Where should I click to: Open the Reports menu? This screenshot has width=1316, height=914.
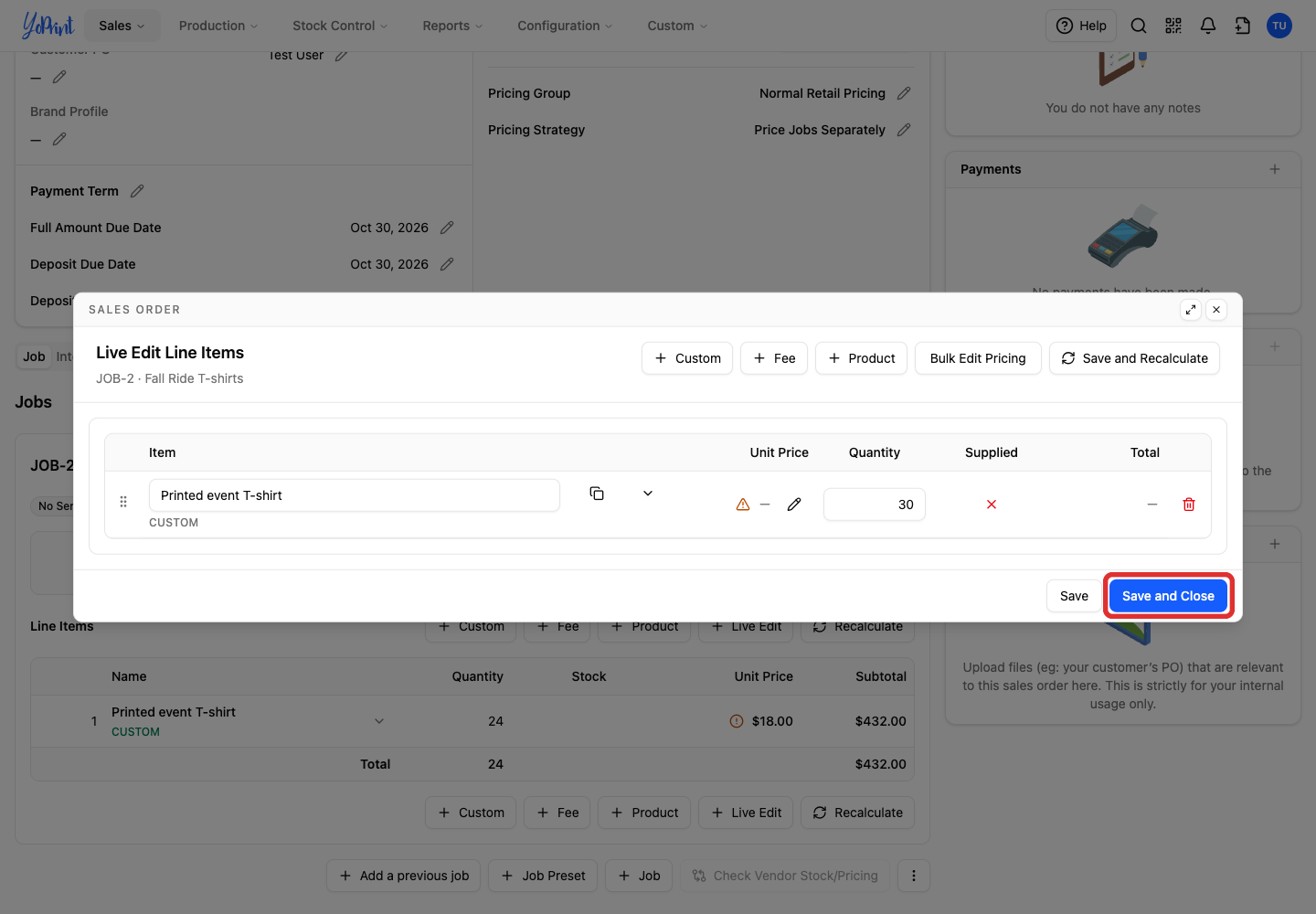(x=452, y=26)
